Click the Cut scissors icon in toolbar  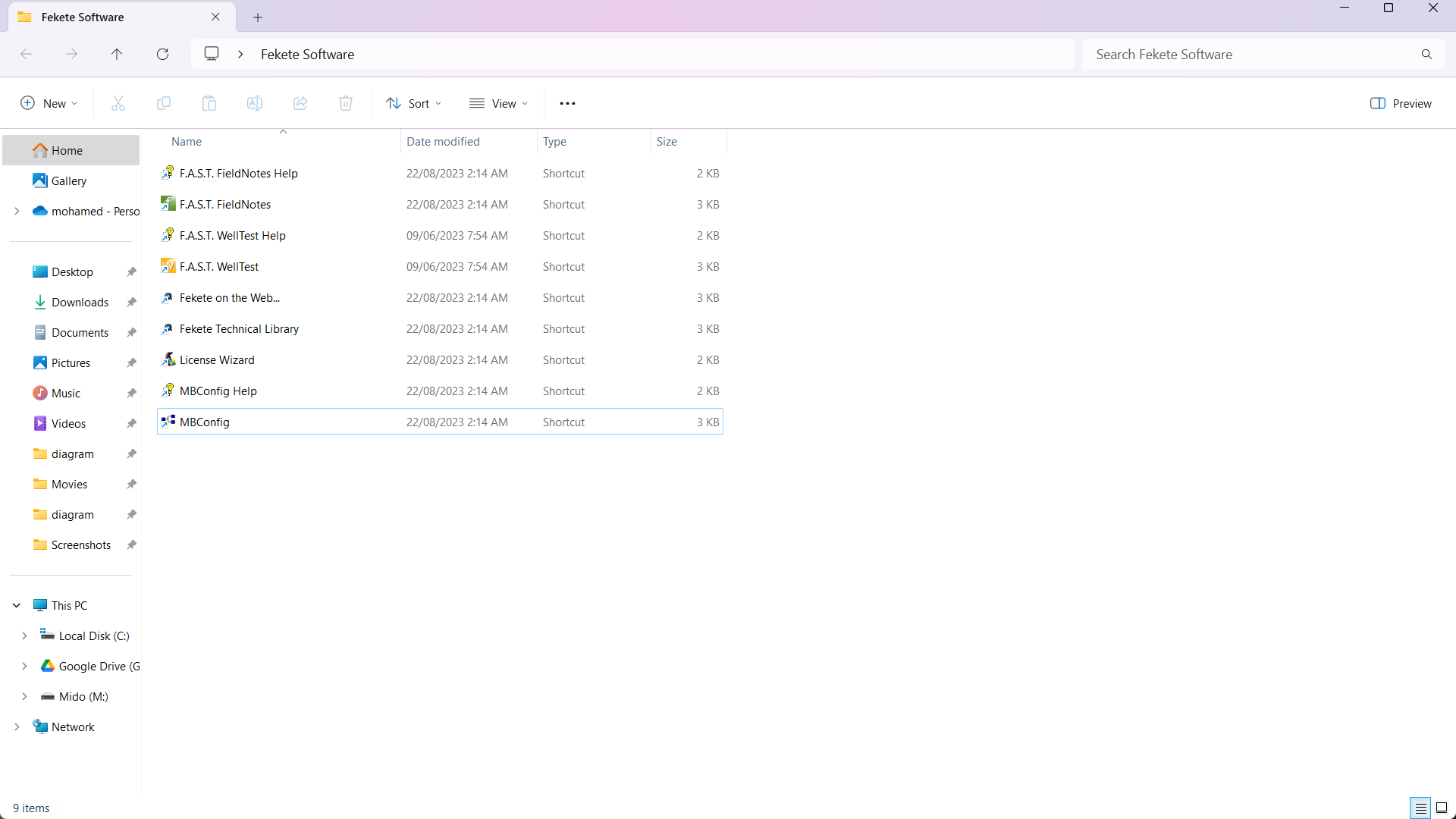[118, 103]
